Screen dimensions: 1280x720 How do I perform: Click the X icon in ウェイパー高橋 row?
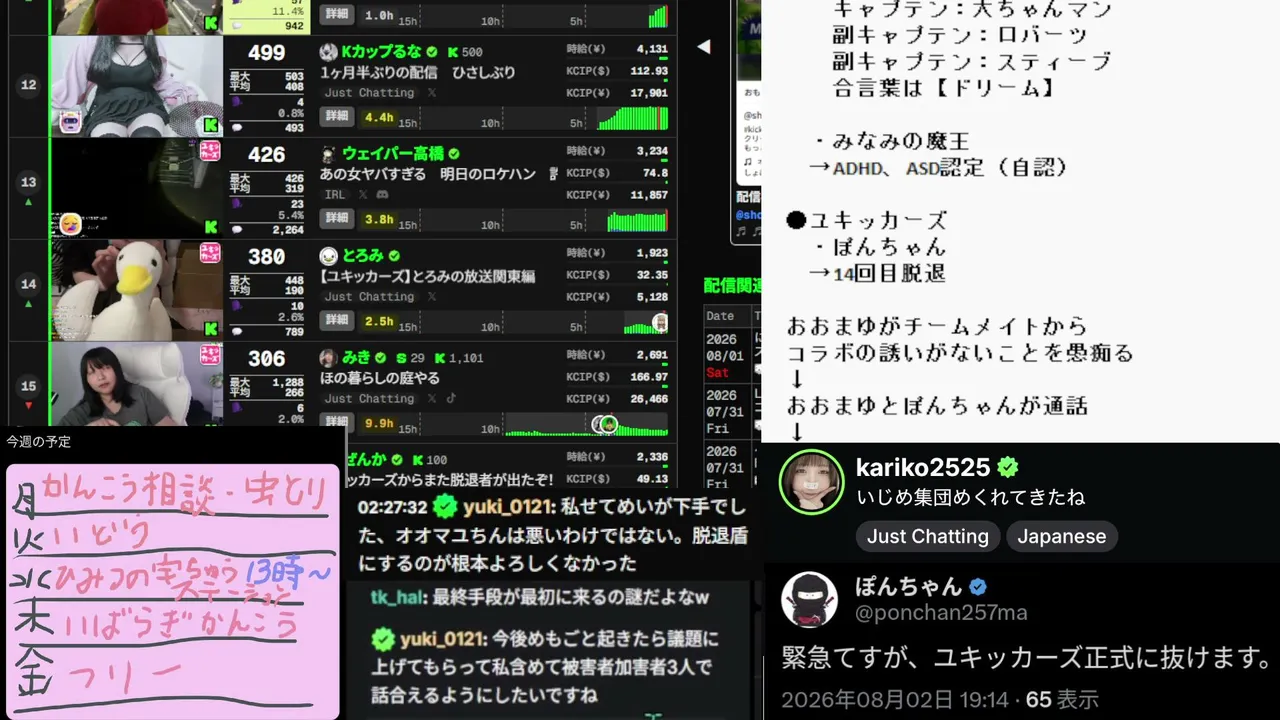[x=362, y=195]
